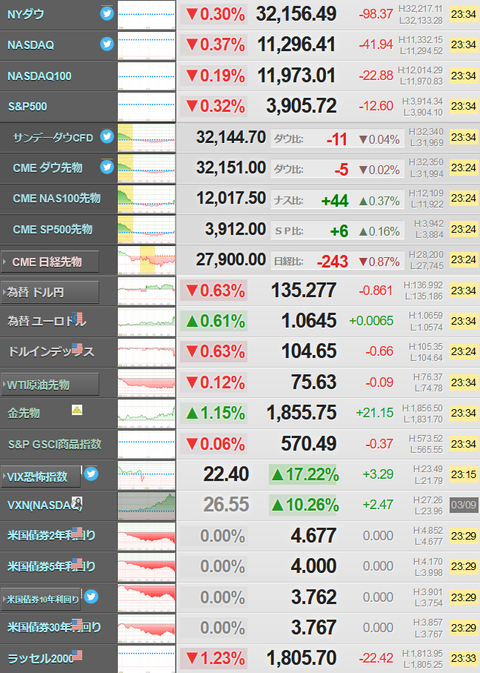Click the small icon on the VXN(NASDAQ) label

[77, 502]
